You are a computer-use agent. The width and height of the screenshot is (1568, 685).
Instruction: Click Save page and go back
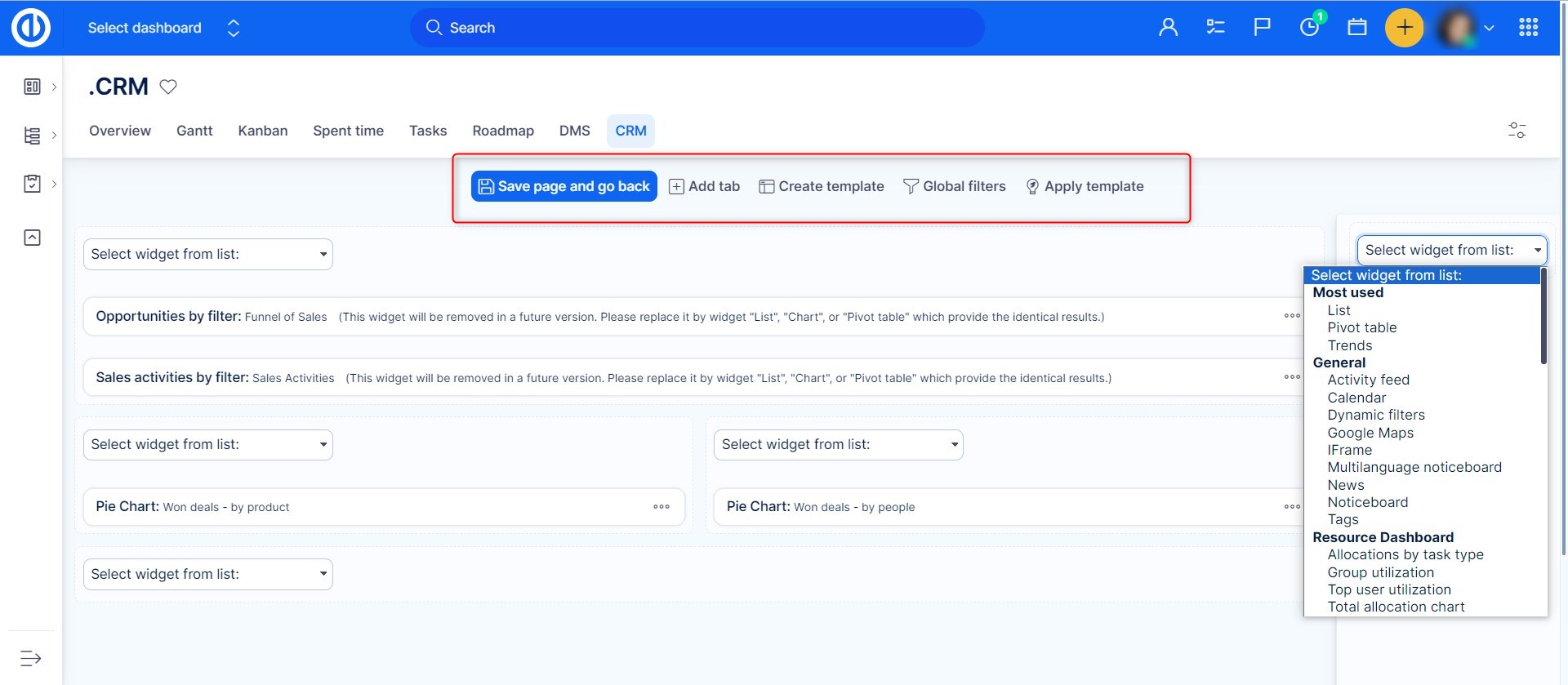pos(563,186)
